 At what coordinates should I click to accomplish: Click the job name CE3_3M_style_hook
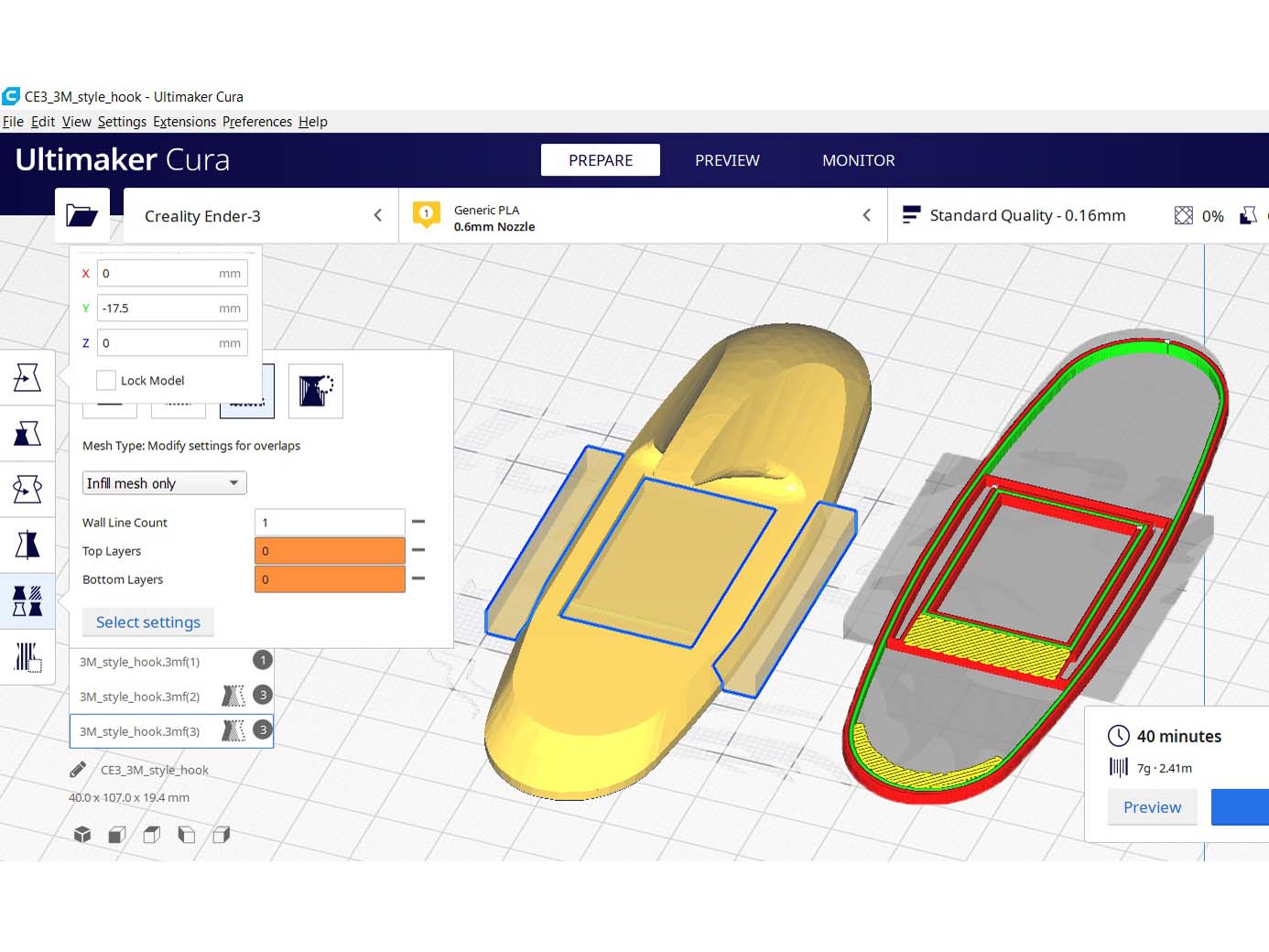click(x=155, y=770)
